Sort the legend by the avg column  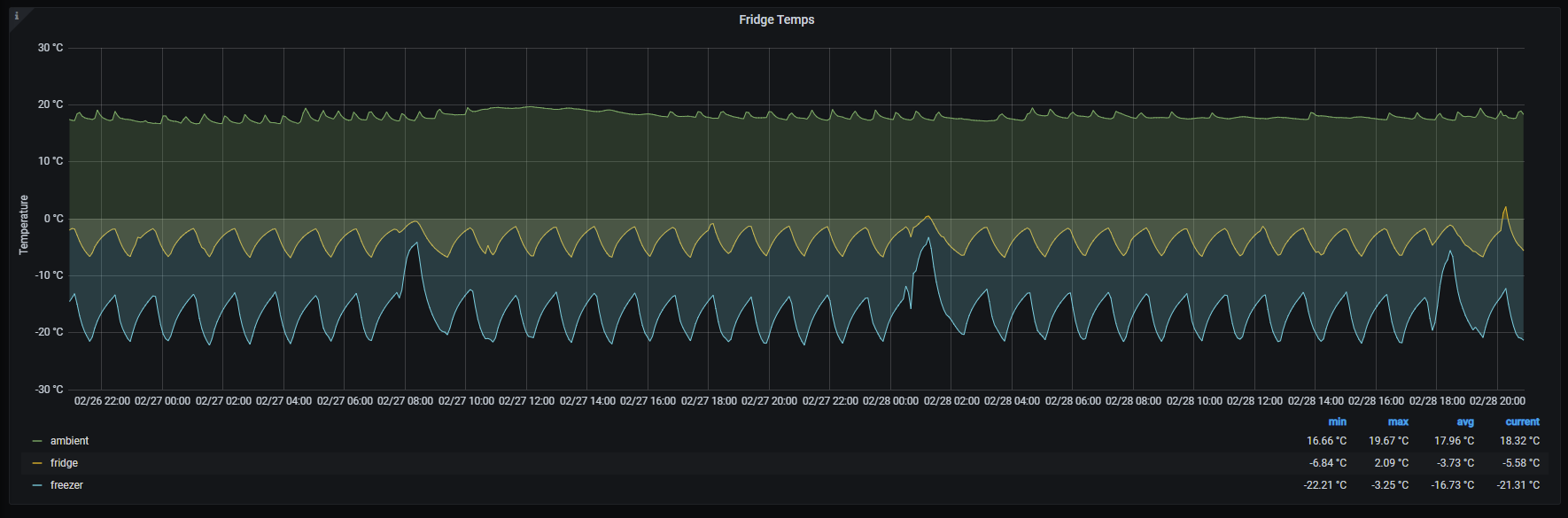[1465, 421]
